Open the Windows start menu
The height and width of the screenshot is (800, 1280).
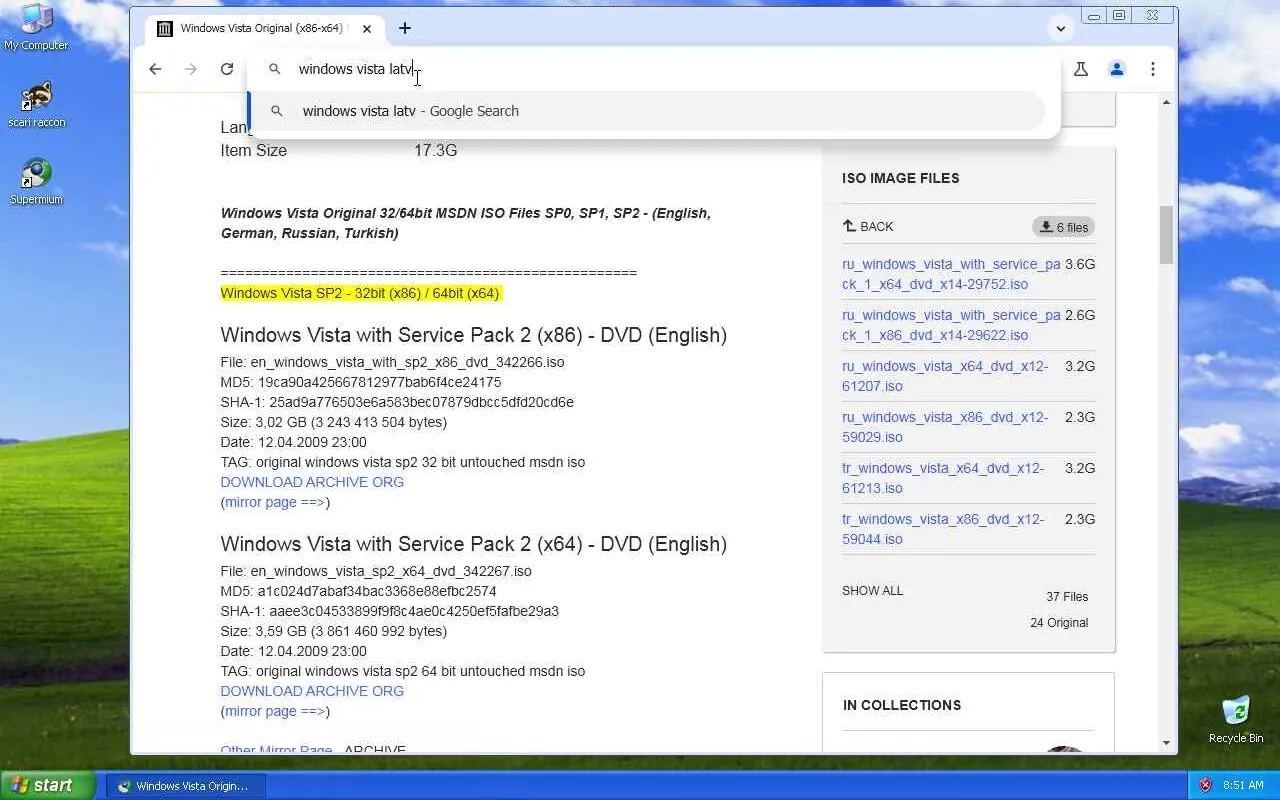point(47,785)
